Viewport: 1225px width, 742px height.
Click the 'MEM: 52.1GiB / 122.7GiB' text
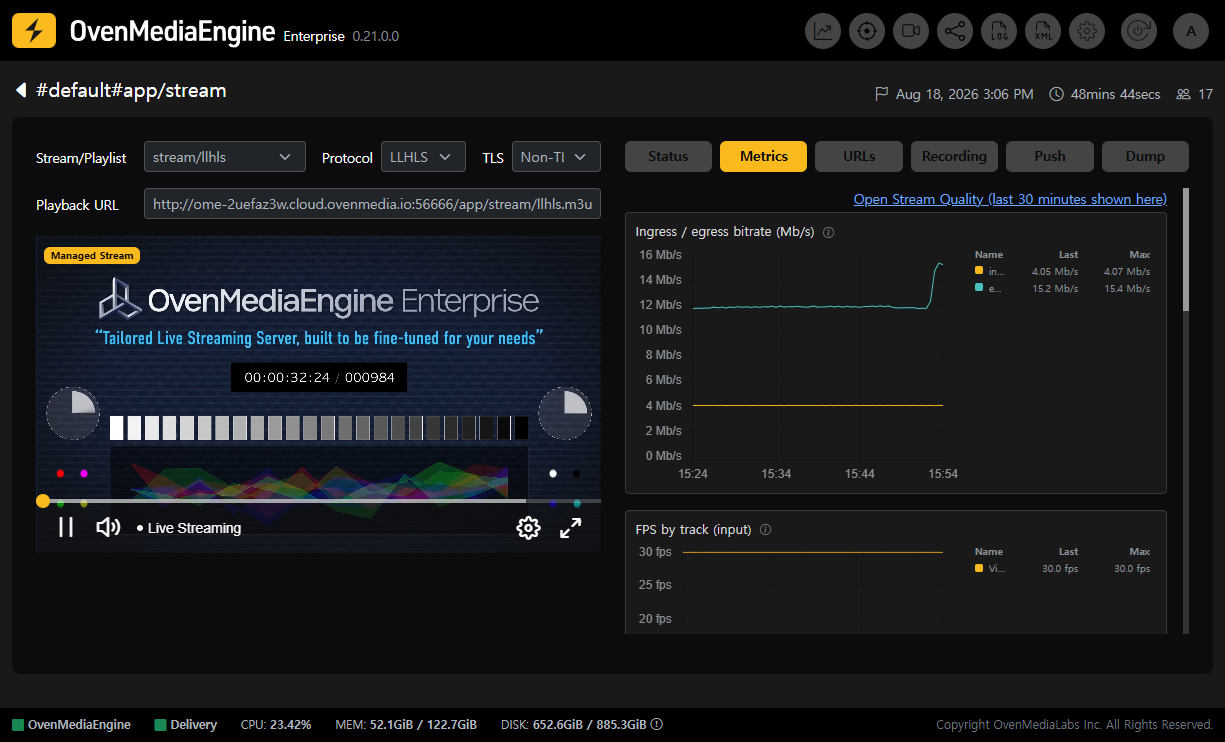[406, 725]
